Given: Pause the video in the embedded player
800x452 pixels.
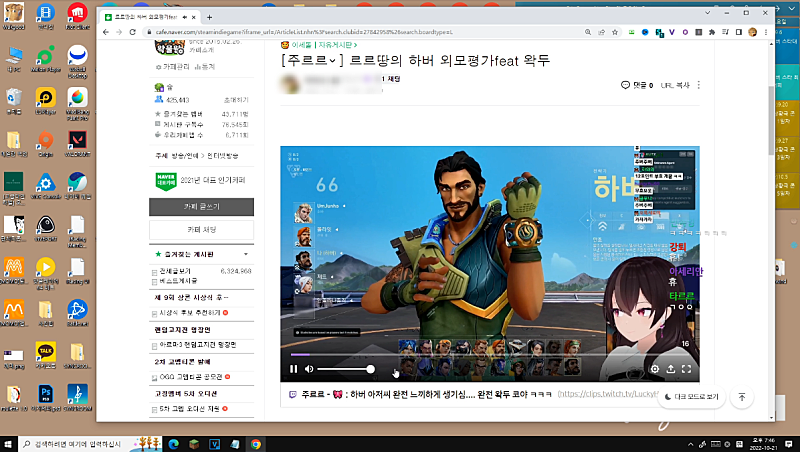Looking at the screenshot, I should [x=293, y=369].
